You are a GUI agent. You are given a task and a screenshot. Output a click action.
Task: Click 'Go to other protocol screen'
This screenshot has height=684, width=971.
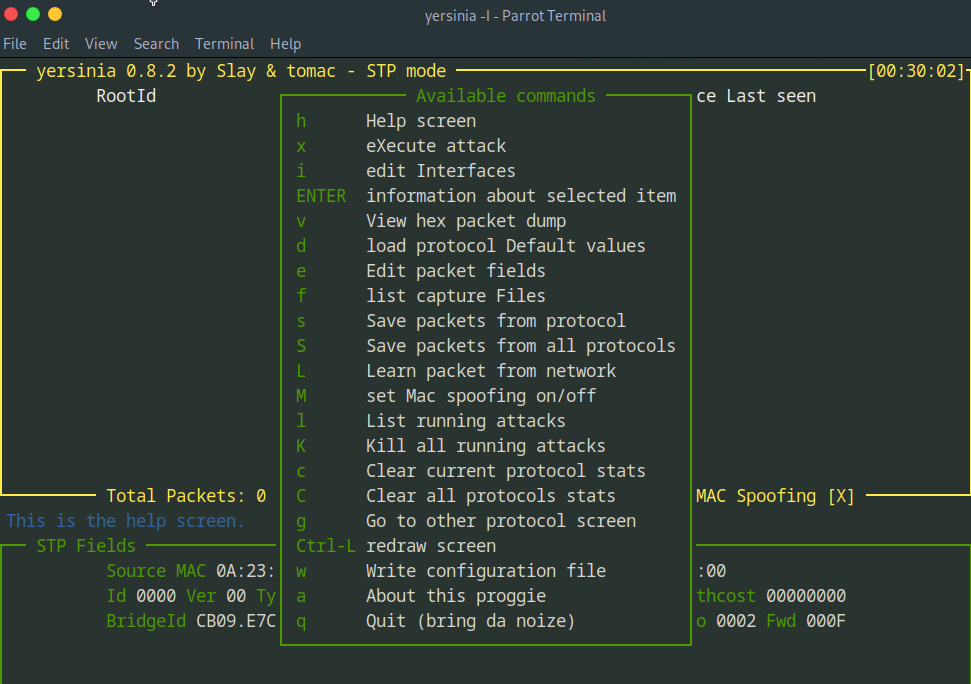click(x=500, y=521)
